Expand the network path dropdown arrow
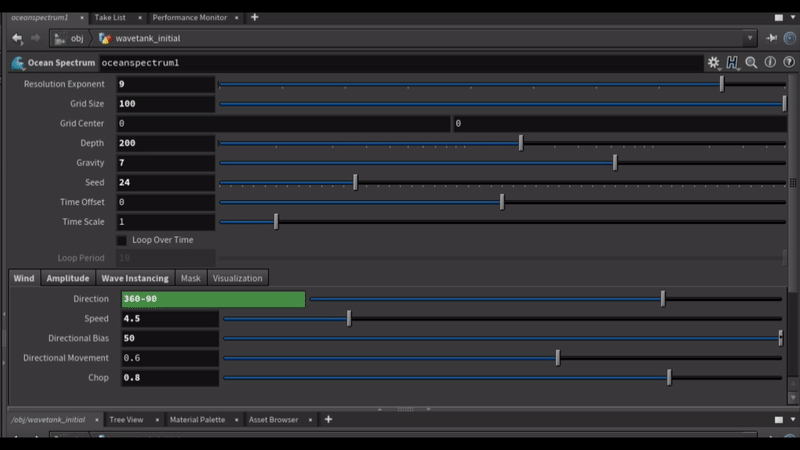This screenshot has height=450, width=800. [750, 38]
